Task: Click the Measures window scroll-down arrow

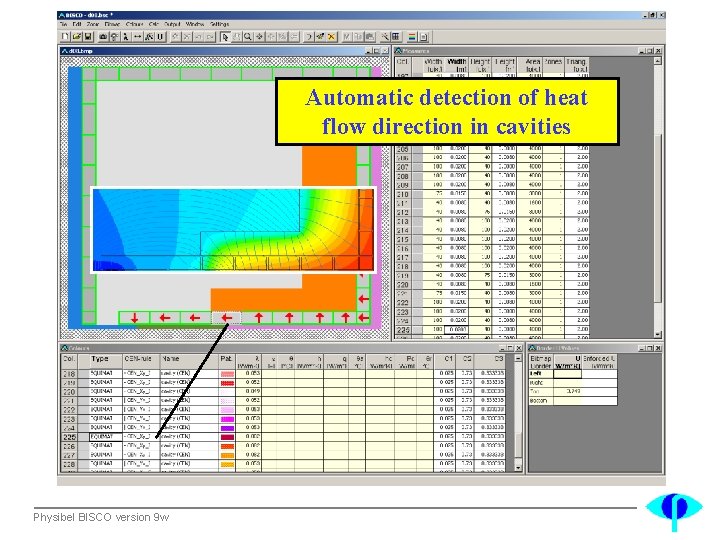Action: (658, 334)
